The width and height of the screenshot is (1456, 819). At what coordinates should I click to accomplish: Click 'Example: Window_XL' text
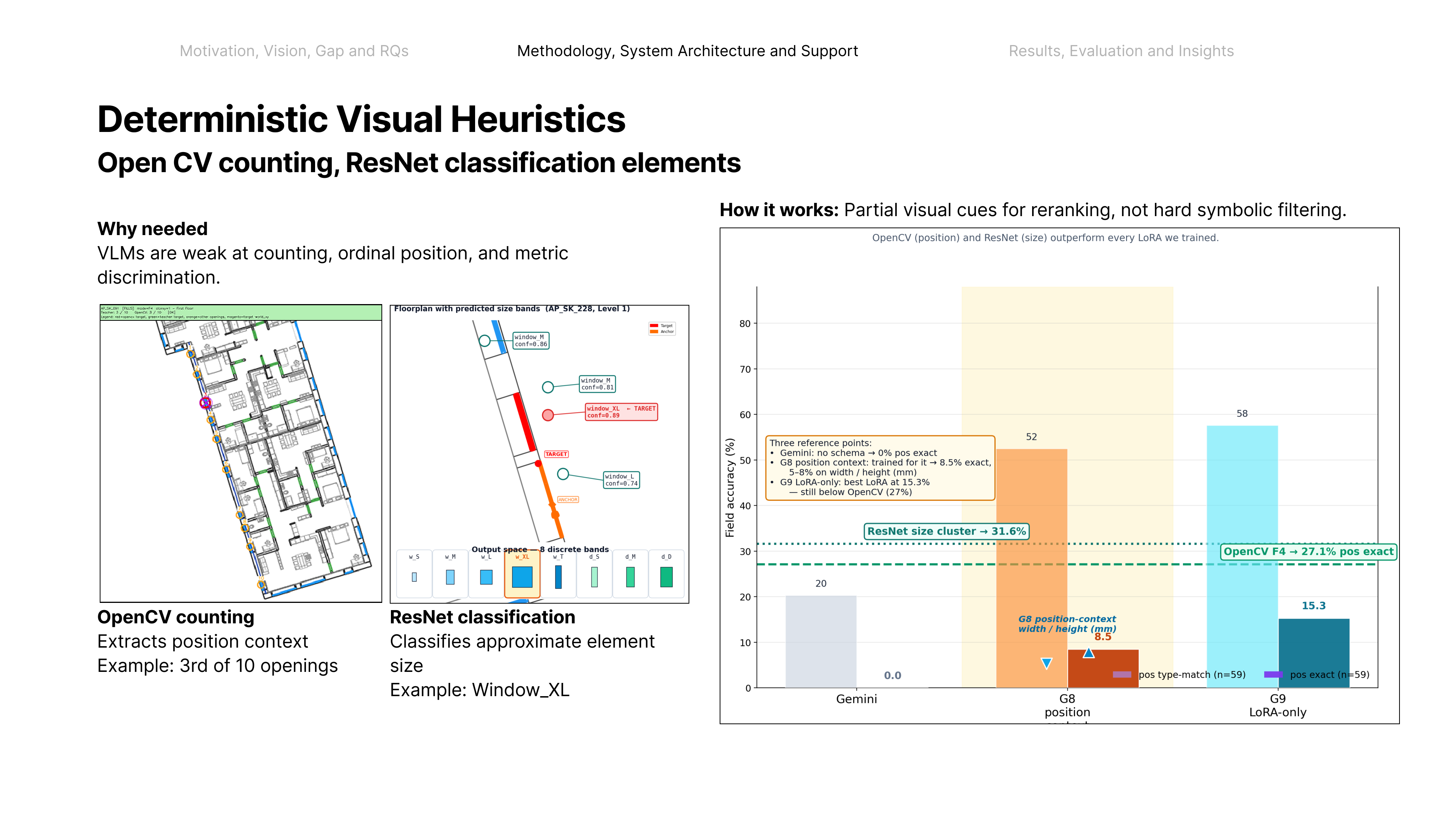click(x=480, y=690)
